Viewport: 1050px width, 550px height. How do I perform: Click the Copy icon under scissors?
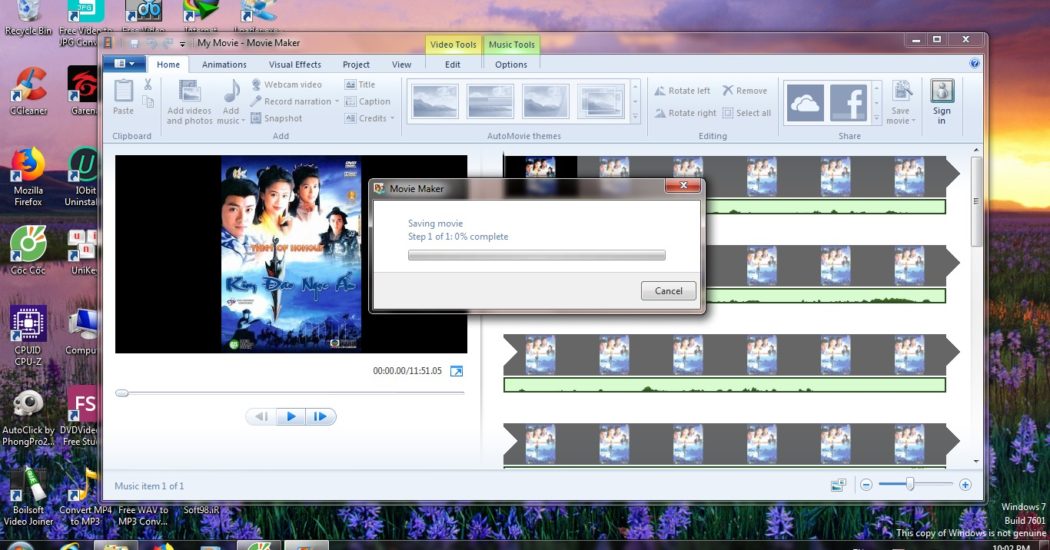click(x=148, y=101)
